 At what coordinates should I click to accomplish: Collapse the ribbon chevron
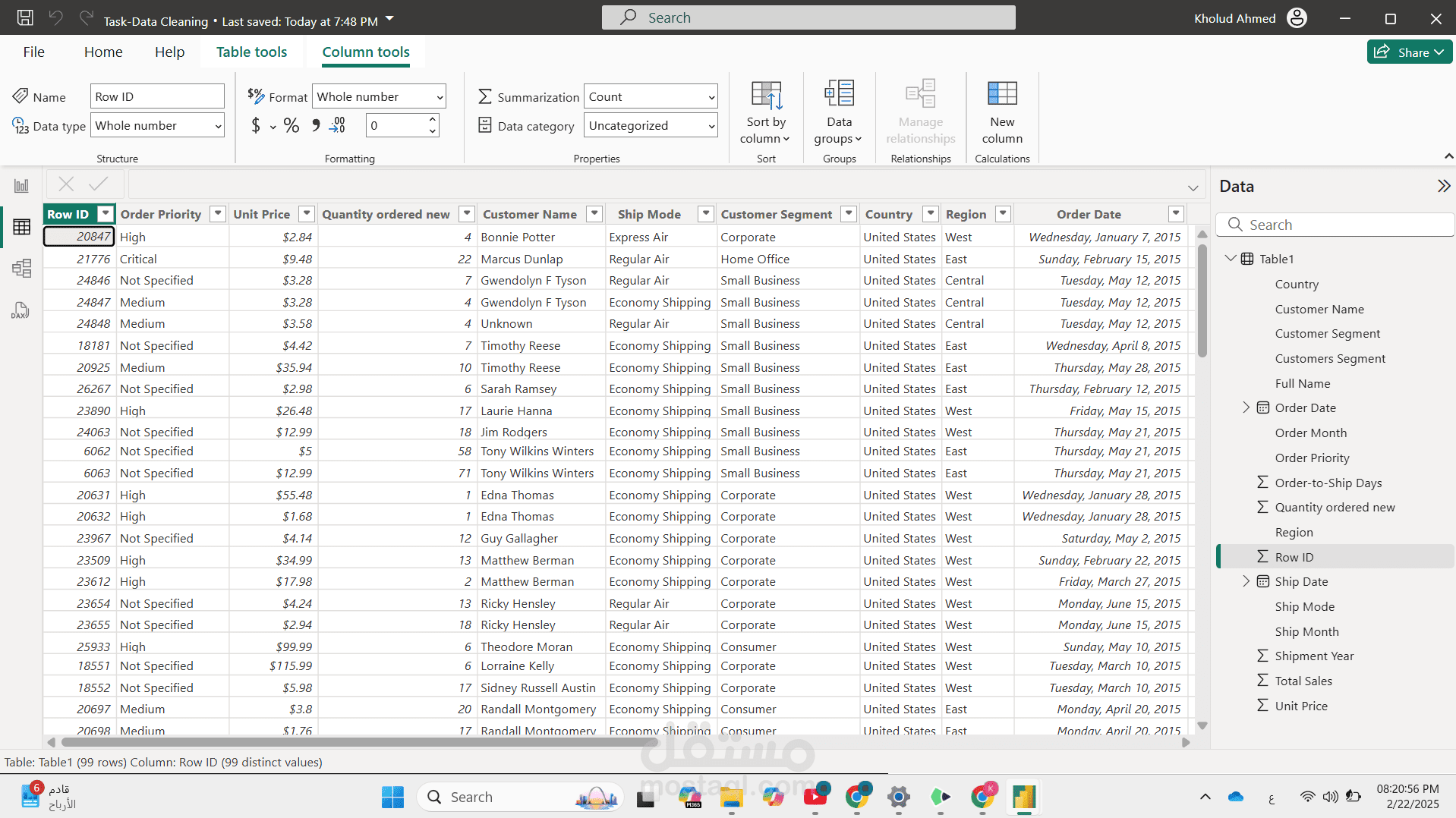click(1448, 156)
